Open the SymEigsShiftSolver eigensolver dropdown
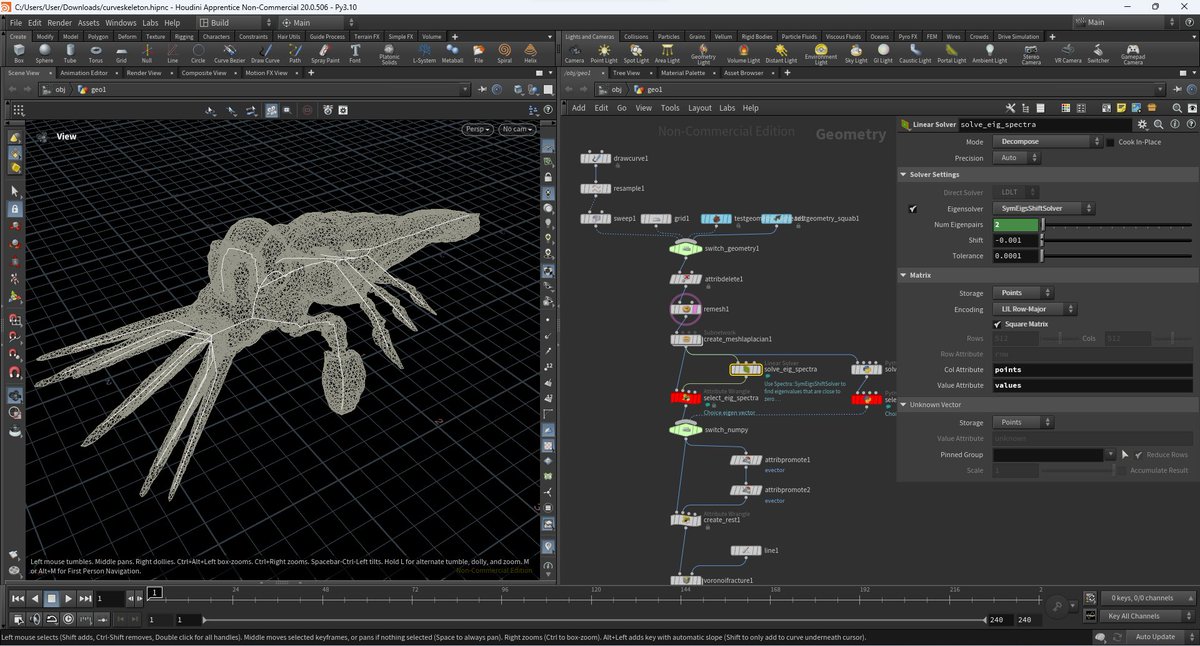Viewport: 1200px width, 646px height. point(1044,209)
